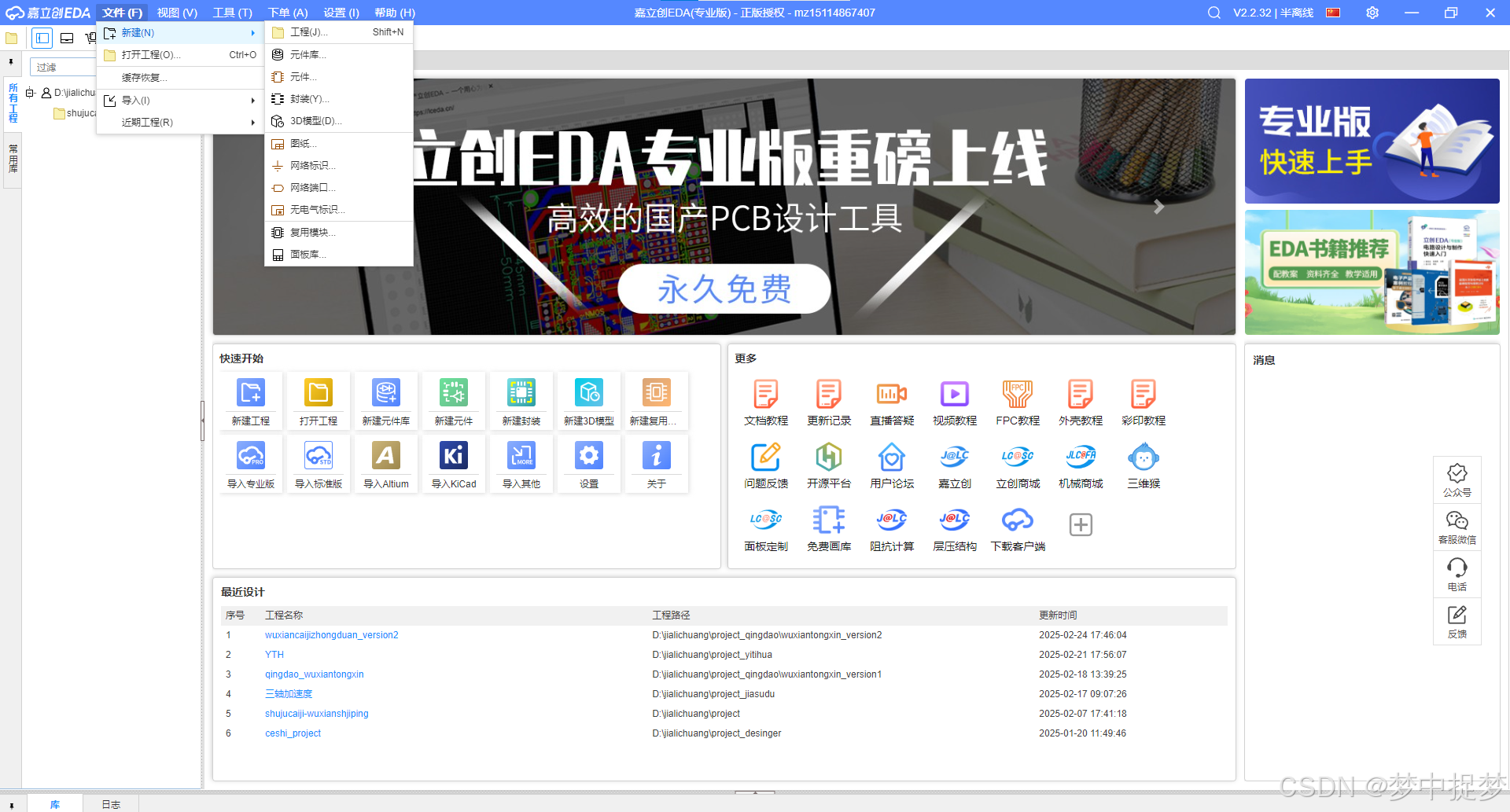This screenshot has height=812, width=1510.
Task: Open the 阻抗计算 icon
Action: [x=892, y=520]
